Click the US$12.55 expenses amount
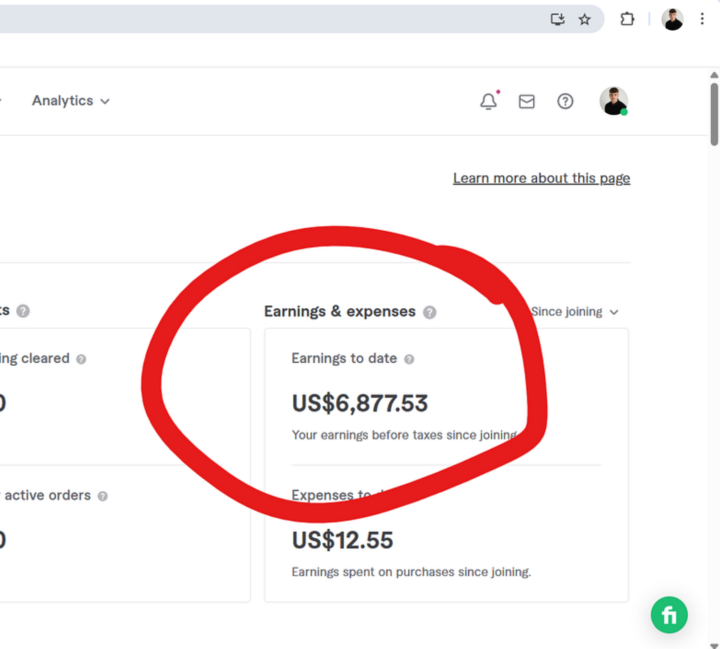This screenshot has width=720, height=649. coord(343,540)
